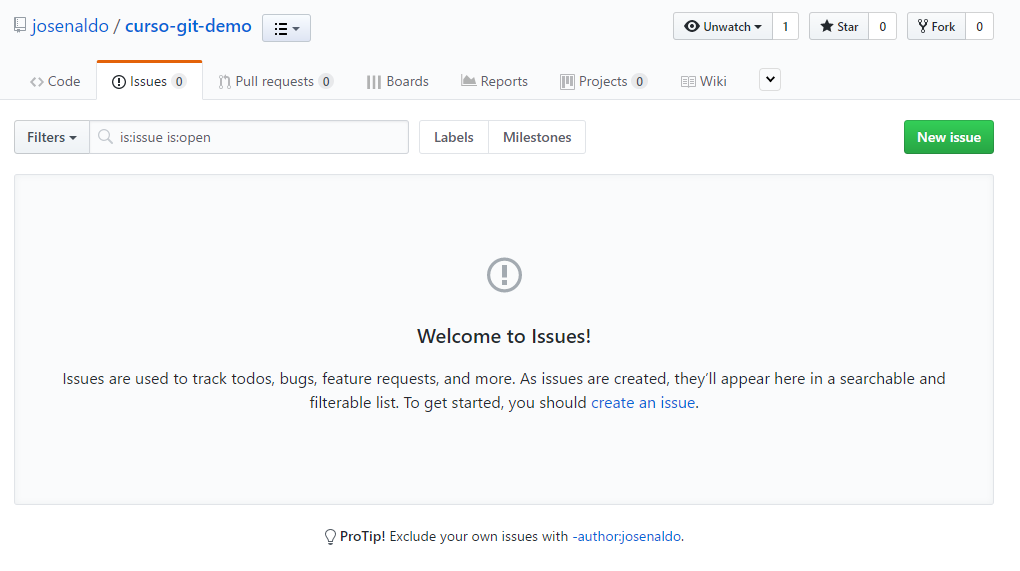Open the Wiki tab
Viewport: 1020px width, 571px height.
(703, 81)
